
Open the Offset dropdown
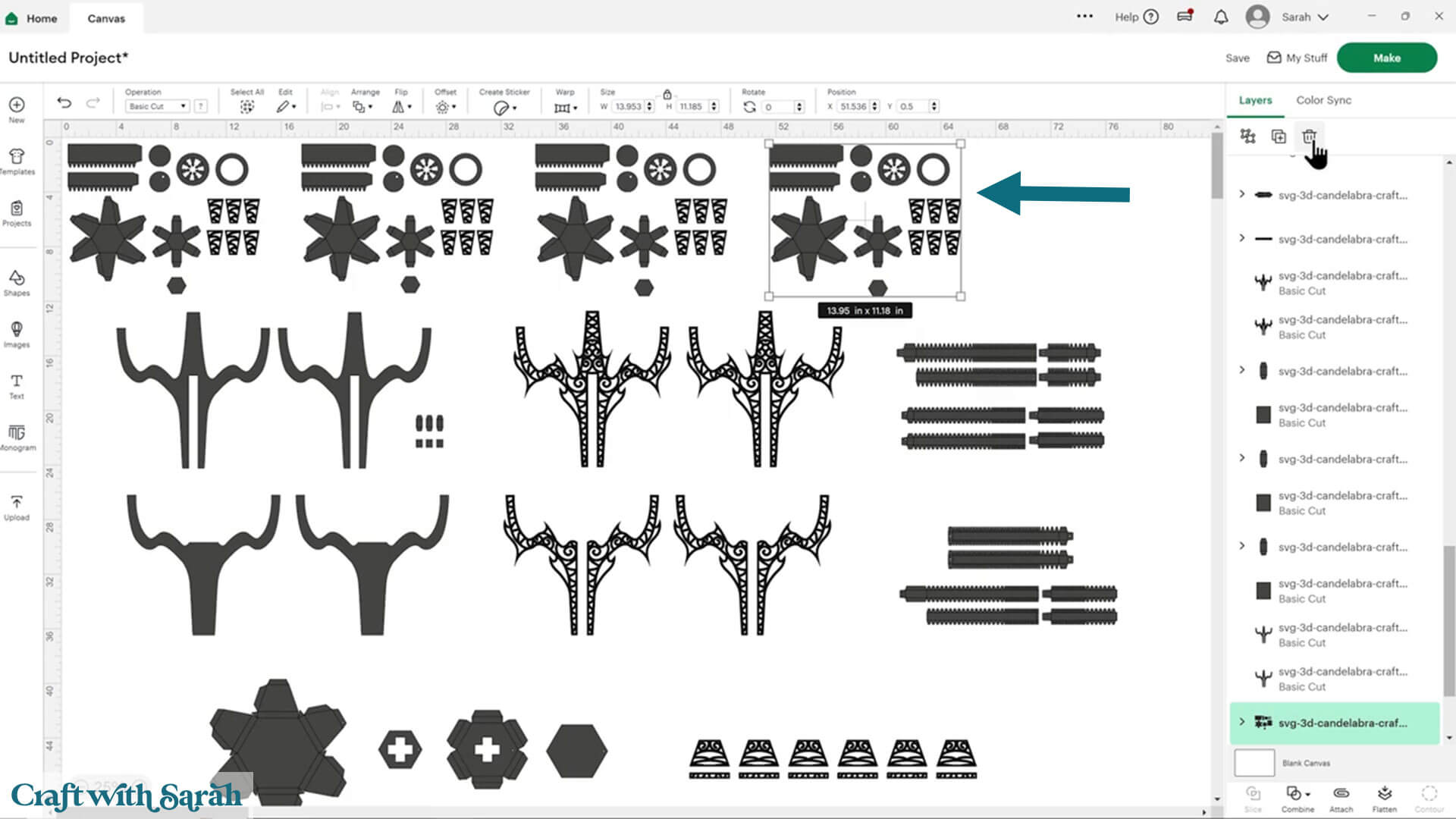(445, 107)
